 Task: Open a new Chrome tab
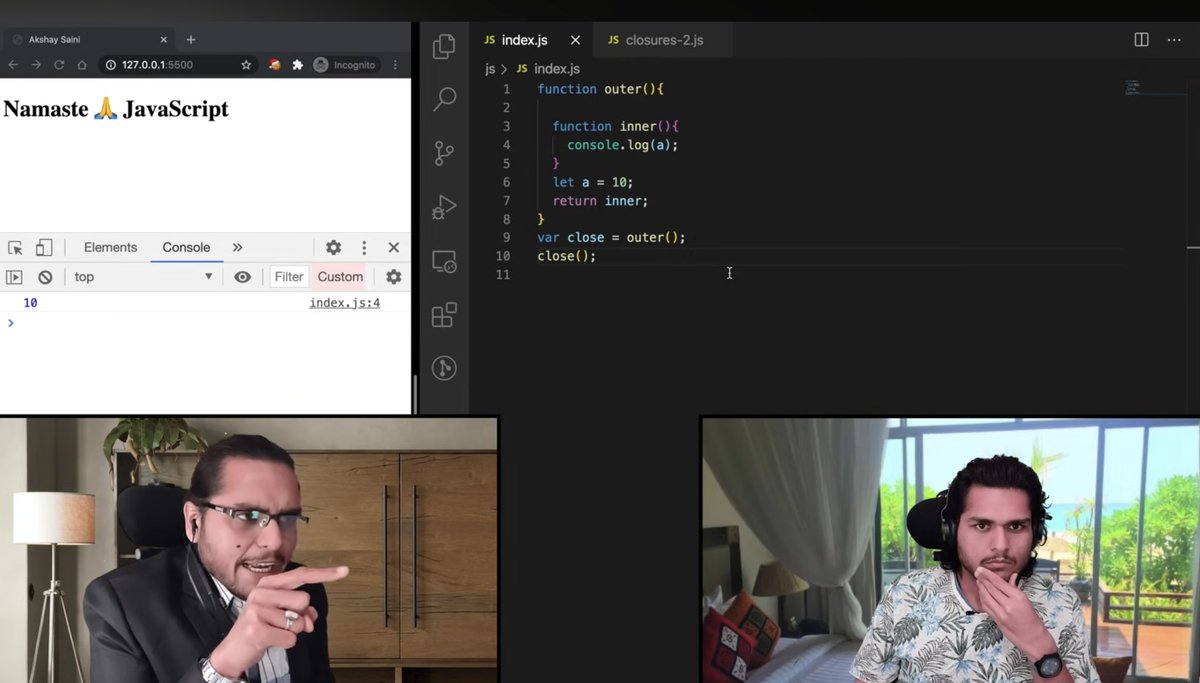pyautogui.click(x=190, y=40)
